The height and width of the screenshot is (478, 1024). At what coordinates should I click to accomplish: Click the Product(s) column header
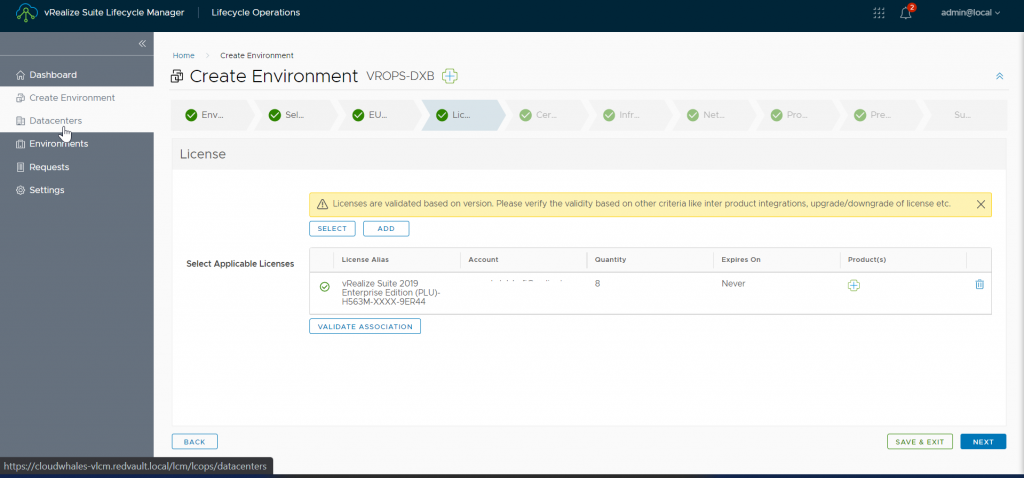[867, 259]
